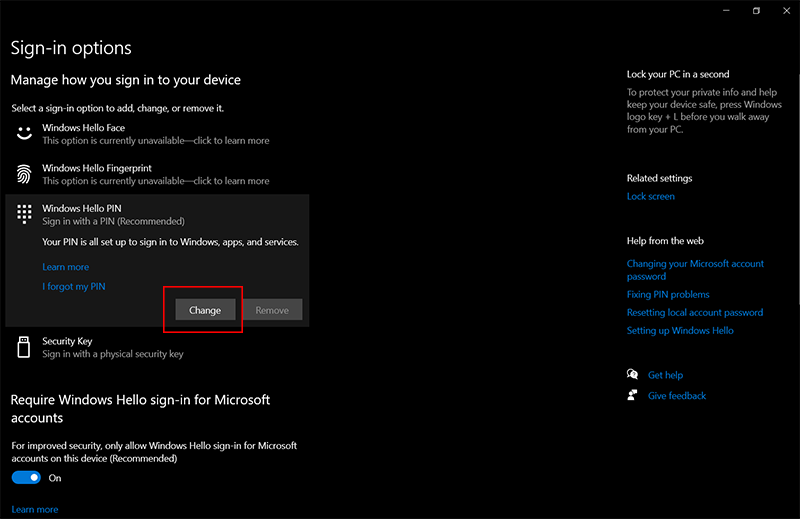The height and width of the screenshot is (519, 800).
Task: Click 'Your PIN is all set up' message
Action: (170, 242)
